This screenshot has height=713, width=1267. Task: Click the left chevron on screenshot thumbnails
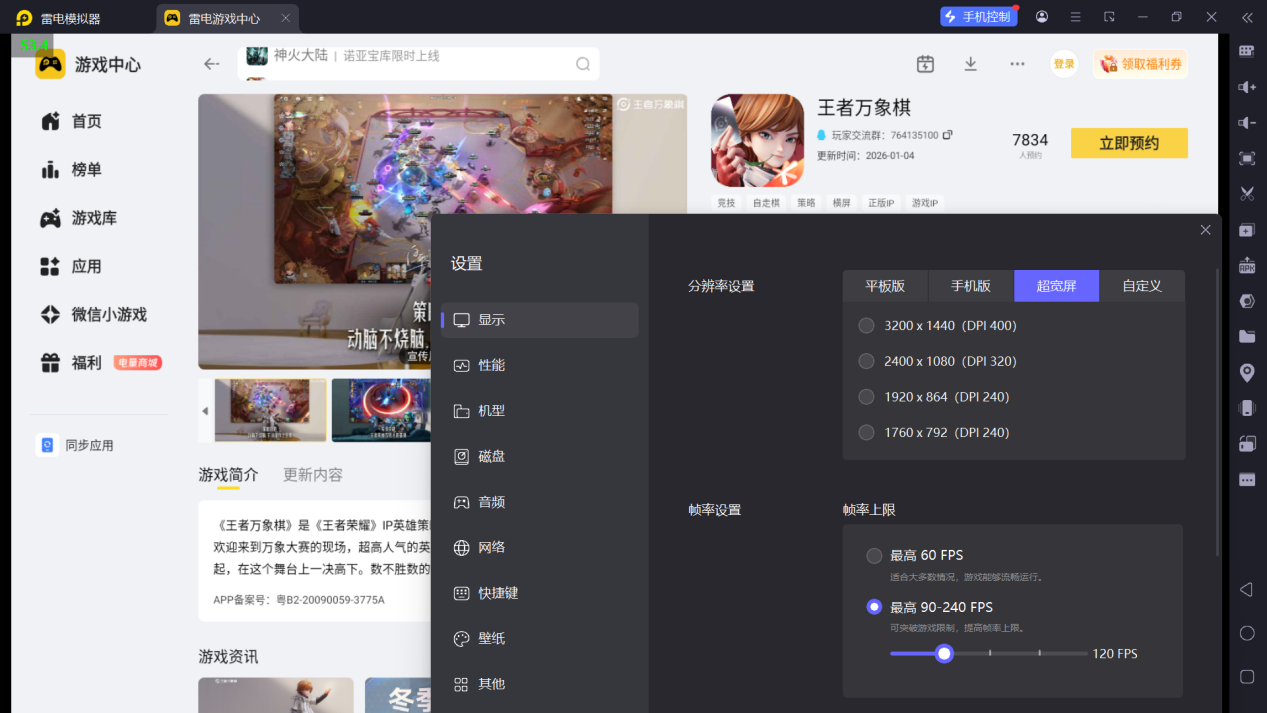click(206, 410)
